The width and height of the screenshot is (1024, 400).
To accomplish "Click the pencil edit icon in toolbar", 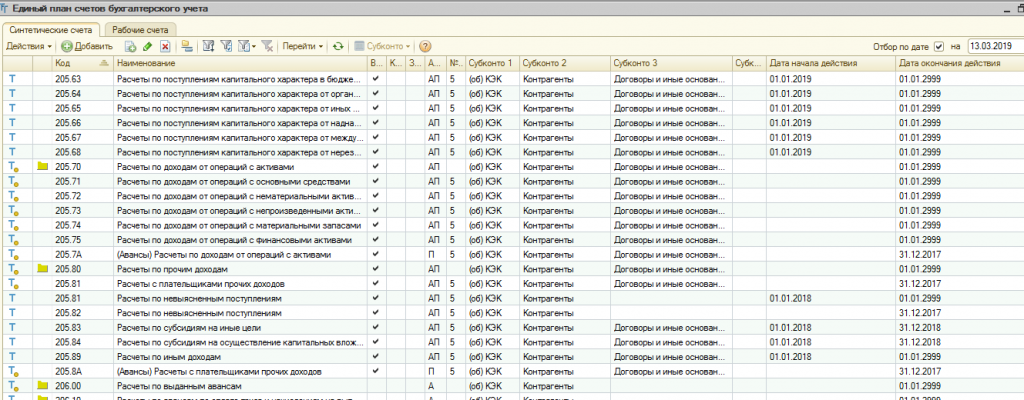I will [x=148, y=46].
